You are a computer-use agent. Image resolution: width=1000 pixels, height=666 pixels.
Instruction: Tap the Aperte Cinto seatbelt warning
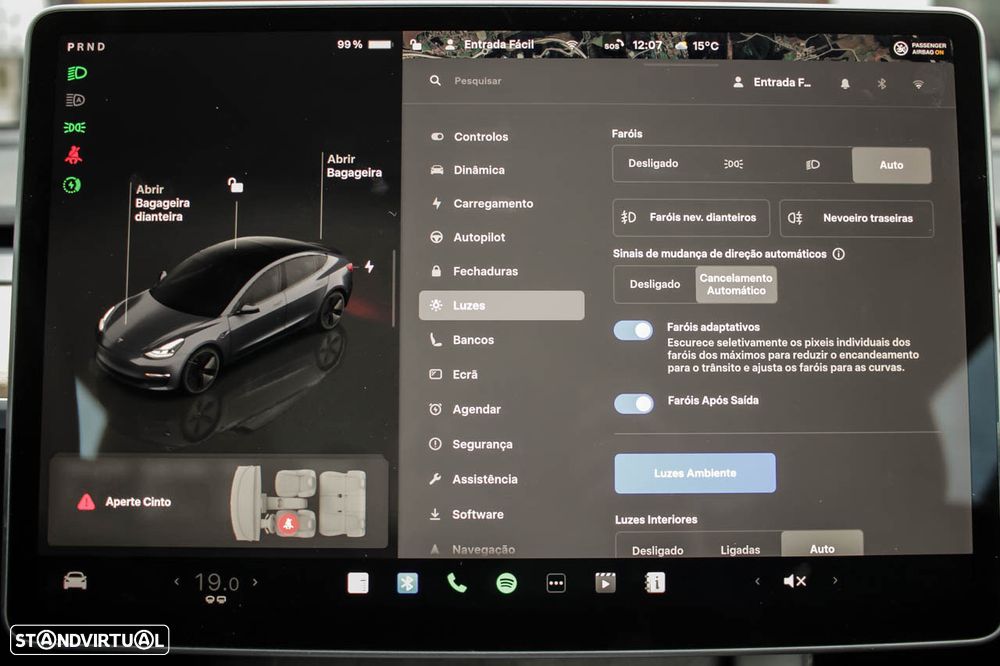click(124, 502)
